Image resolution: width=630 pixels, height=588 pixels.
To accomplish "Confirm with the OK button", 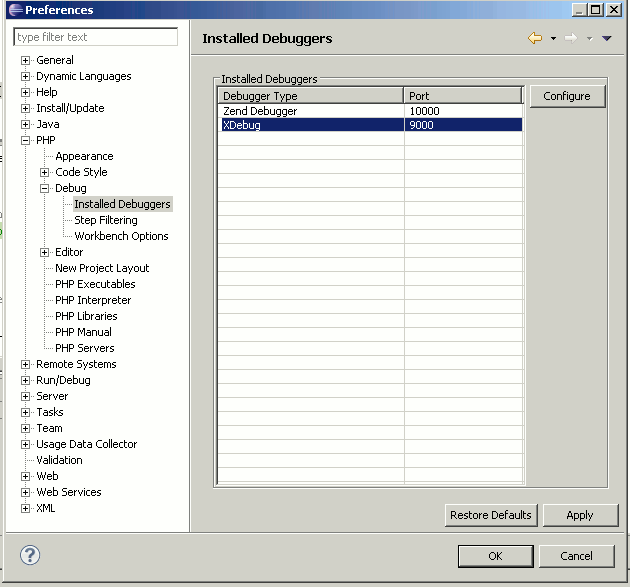I will pyautogui.click(x=495, y=556).
